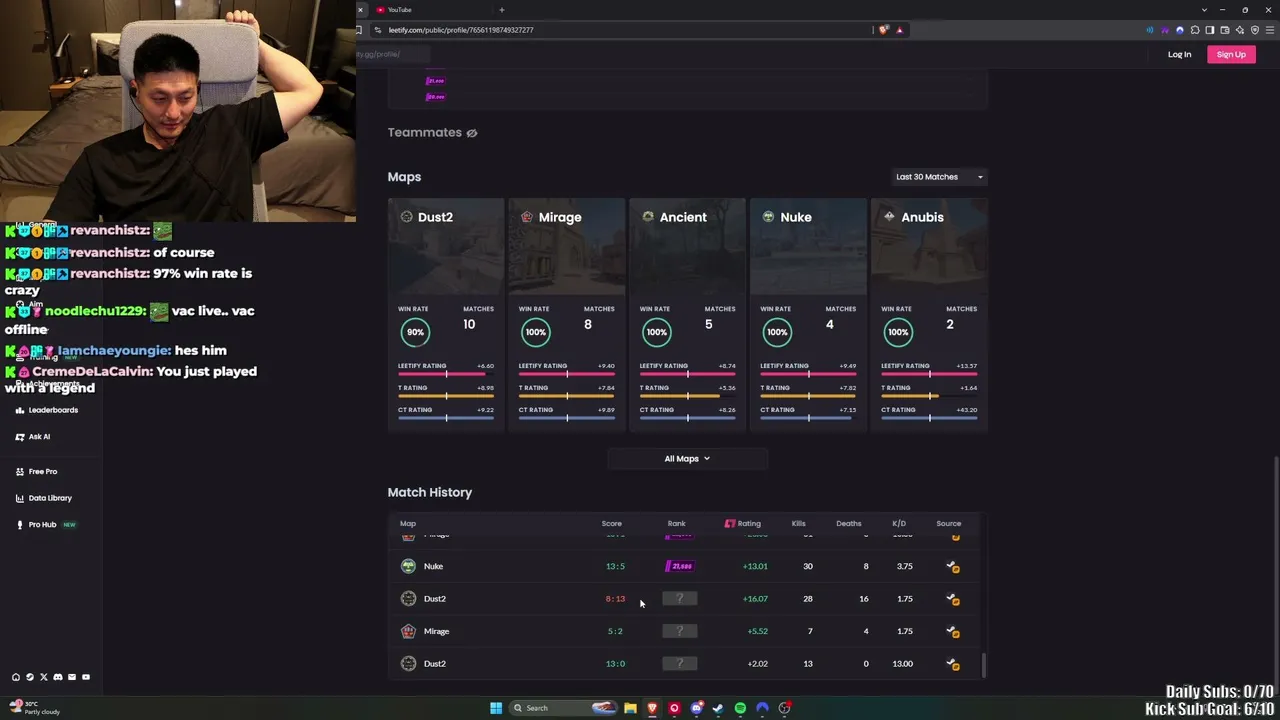Open the YouTube icon in the sidebar footer
The width and height of the screenshot is (1280, 720).
point(86,678)
